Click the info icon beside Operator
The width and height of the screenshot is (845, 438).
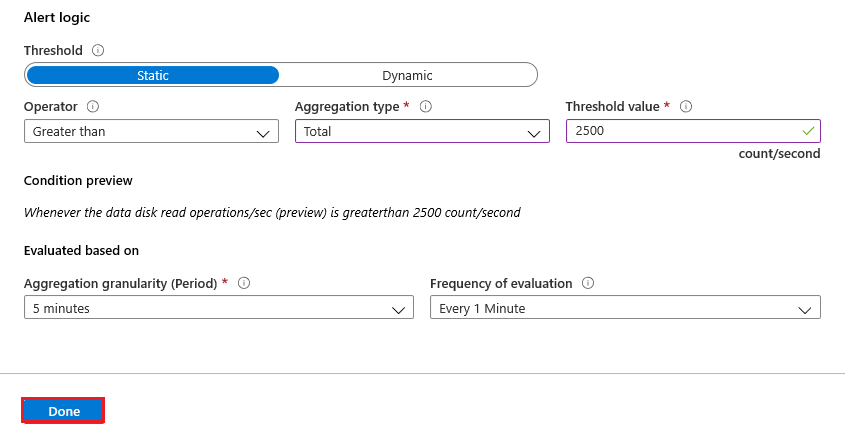(x=93, y=106)
